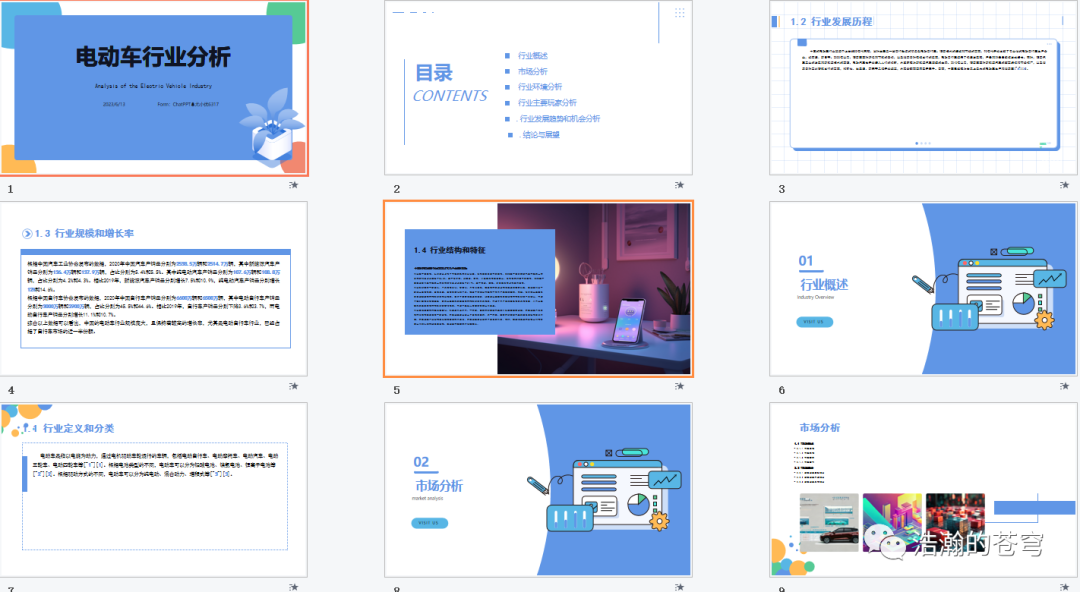Select the 行业定义和分类 slide thumbnail

[154, 490]
